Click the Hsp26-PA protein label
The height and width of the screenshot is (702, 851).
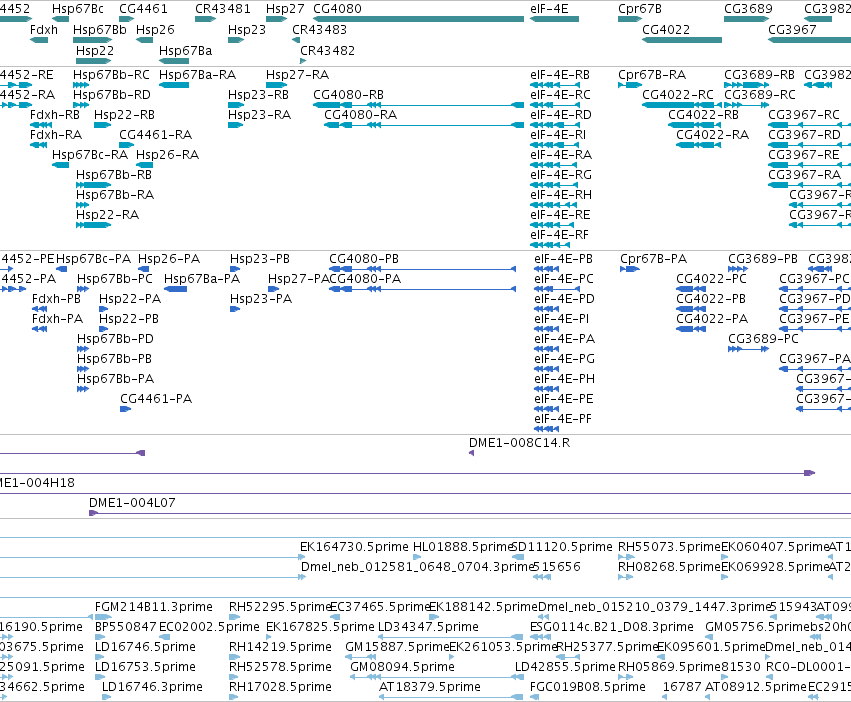[x=169, y=258]
